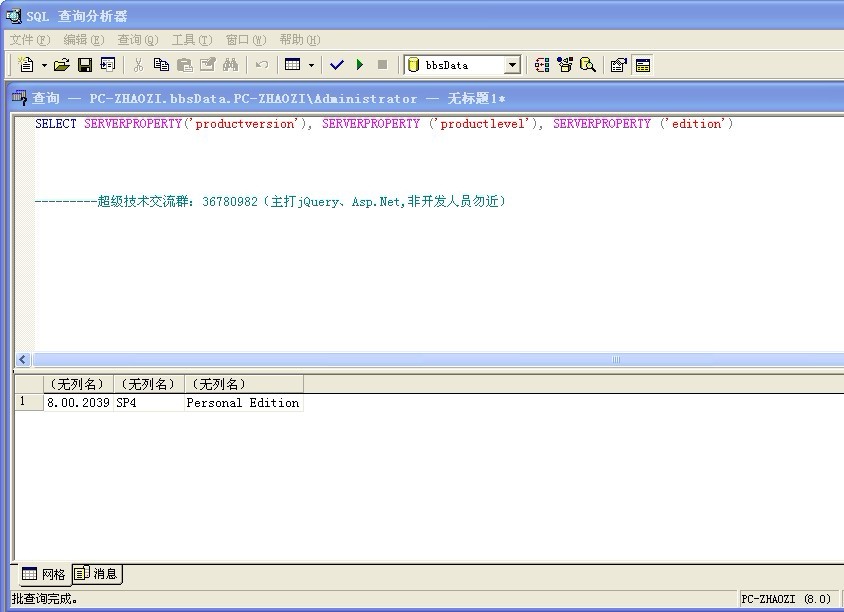The width and height of the screenshot is (844, 612).
Task: Click the Cut scissors icon
Action: [138, 65]
